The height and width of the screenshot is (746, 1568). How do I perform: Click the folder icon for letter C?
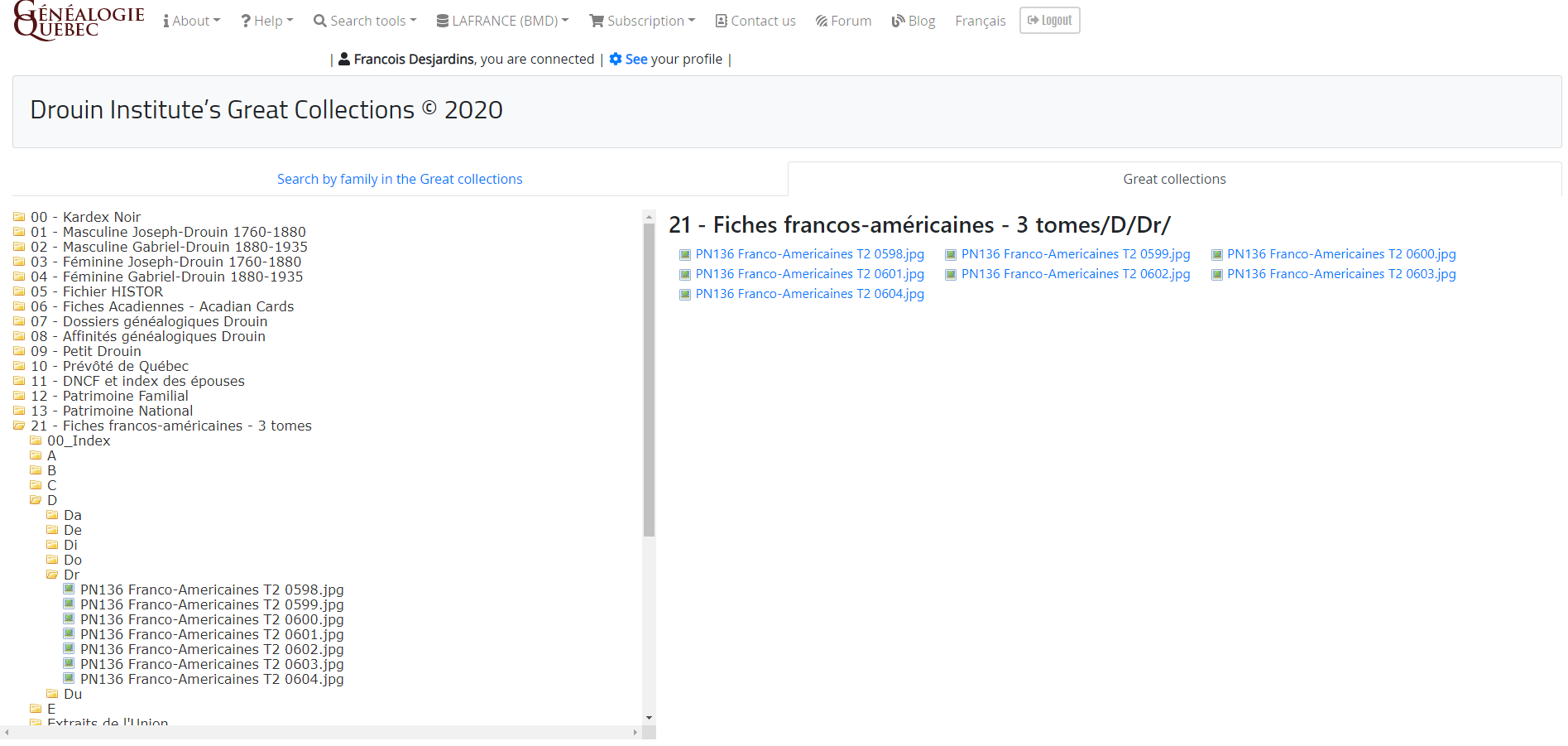point(36,485)
